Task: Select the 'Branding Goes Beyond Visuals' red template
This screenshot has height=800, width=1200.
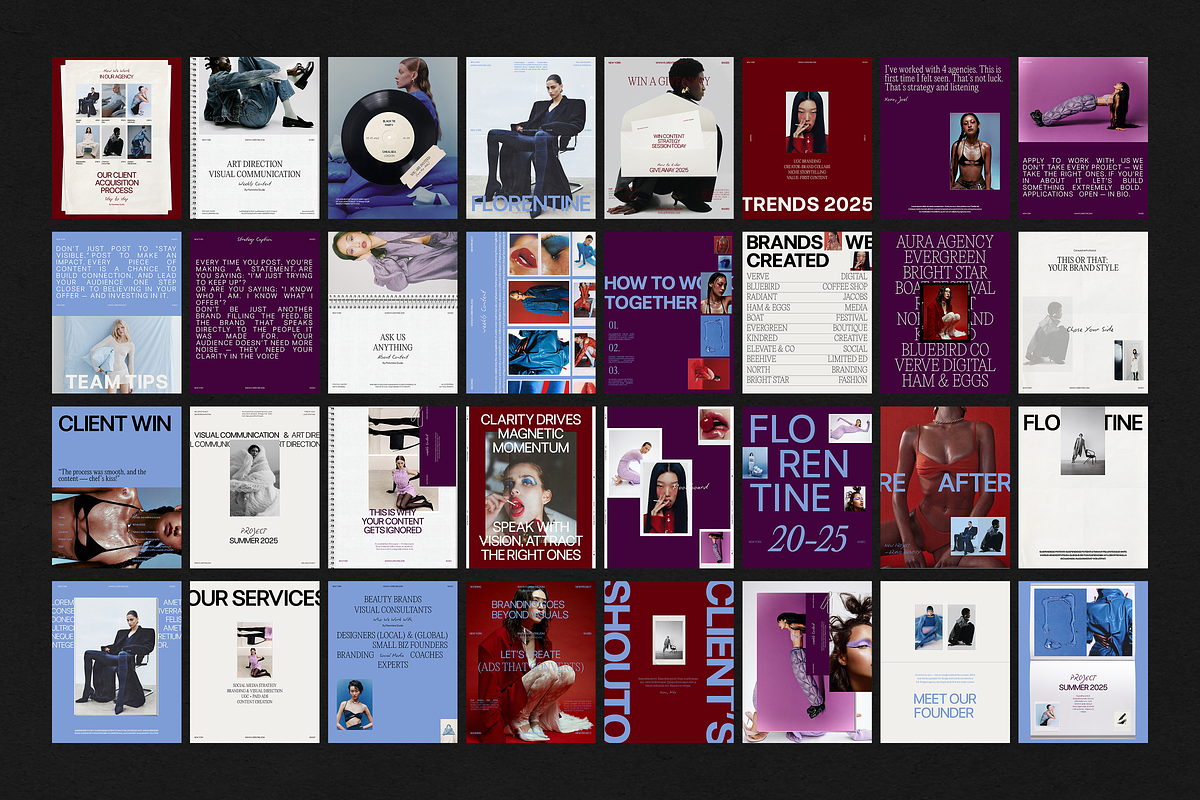Action: click(x=531, y=663)
